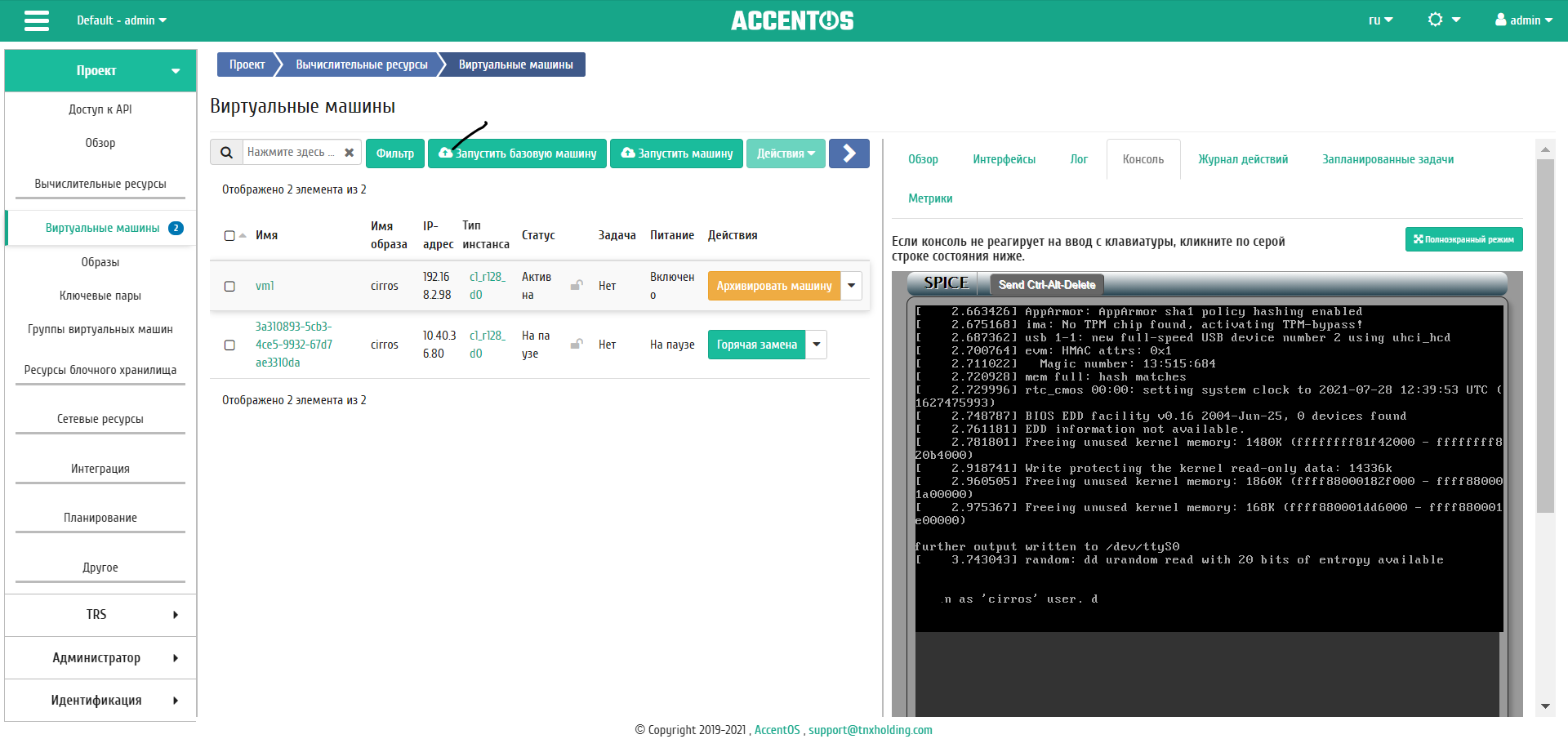Image resolution: width=1568 pixels, height=739 pixels.
Task: Open Сетевые ресурсы sidebar section
Action: click(100, 419)
